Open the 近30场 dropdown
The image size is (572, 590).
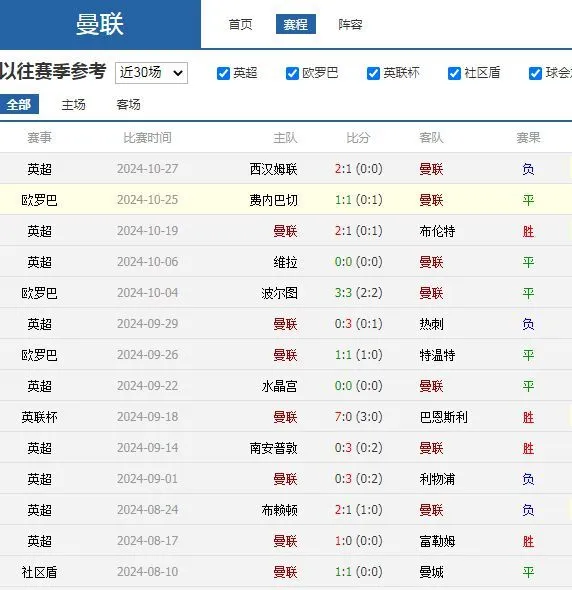pos(151,73)
